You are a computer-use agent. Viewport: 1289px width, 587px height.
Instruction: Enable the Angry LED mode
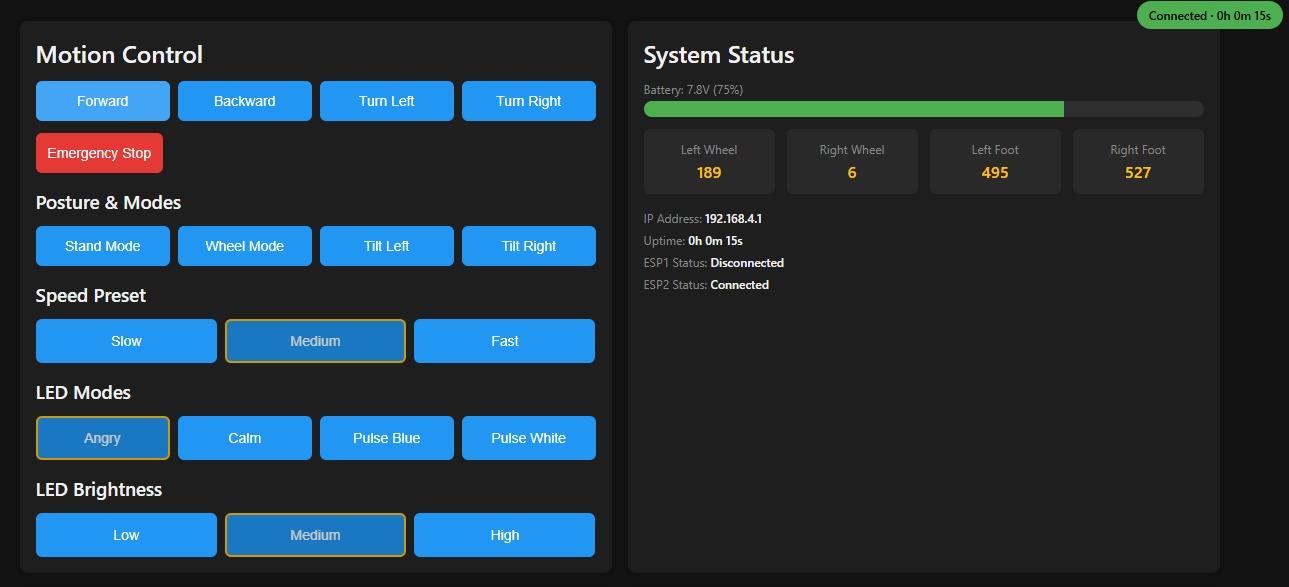tap(102, 438)
